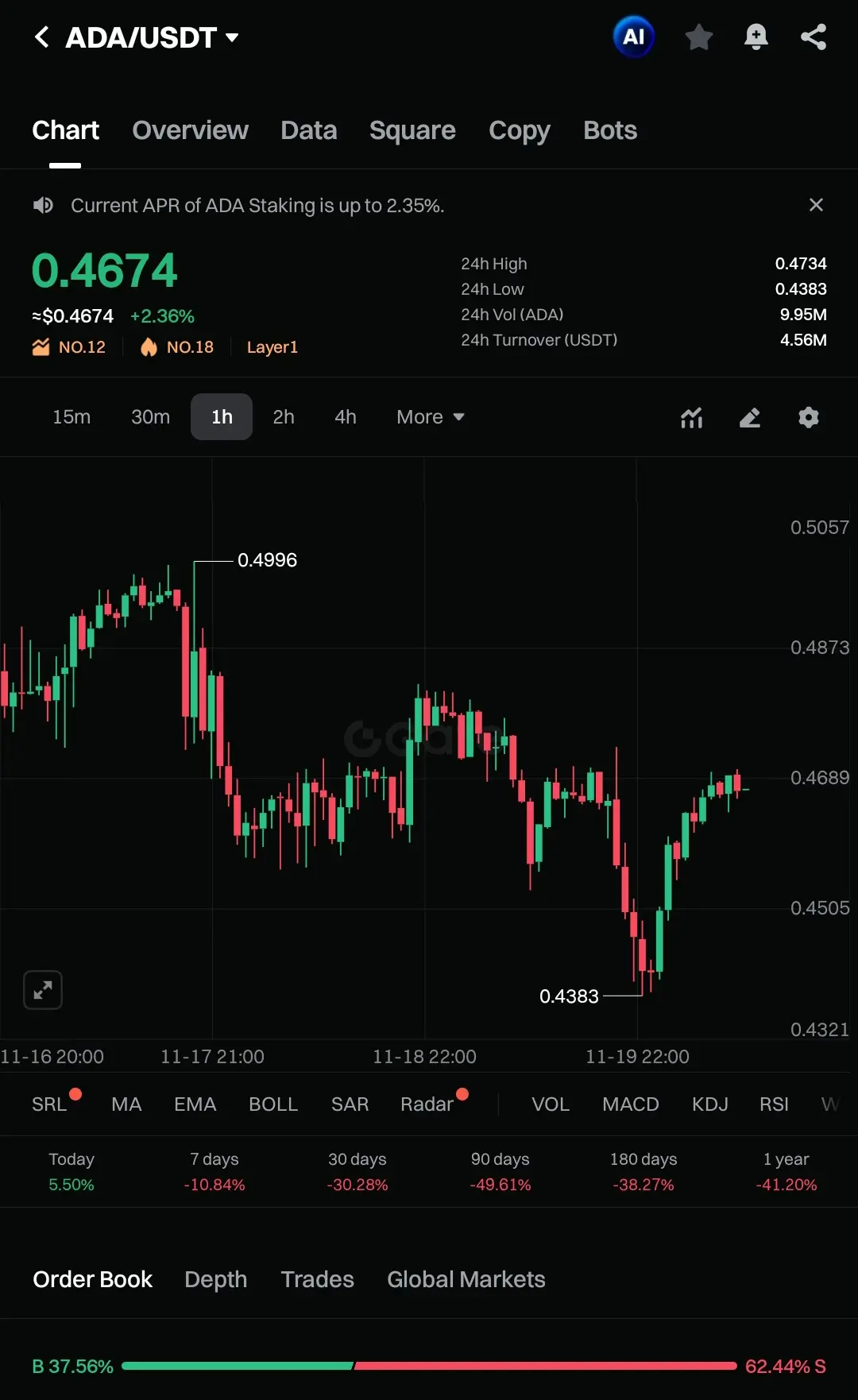Add ADA/USDT to favorites with star
Viewport: 858px width, 1400px height.
tap(698, 37)
